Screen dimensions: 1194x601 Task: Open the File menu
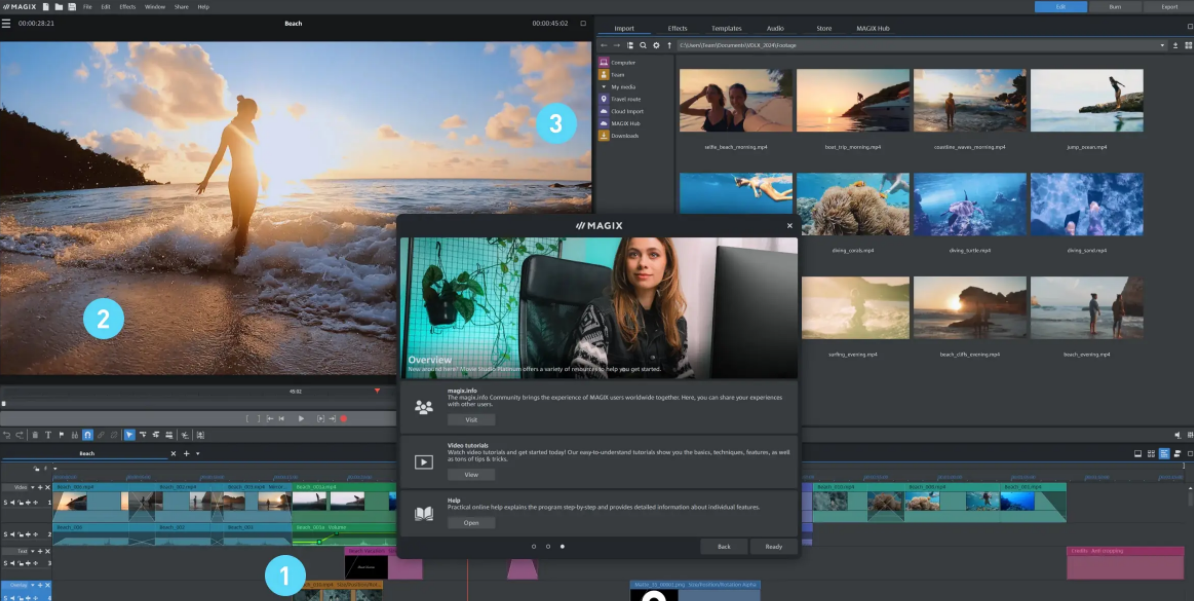[x=88, y=7]
